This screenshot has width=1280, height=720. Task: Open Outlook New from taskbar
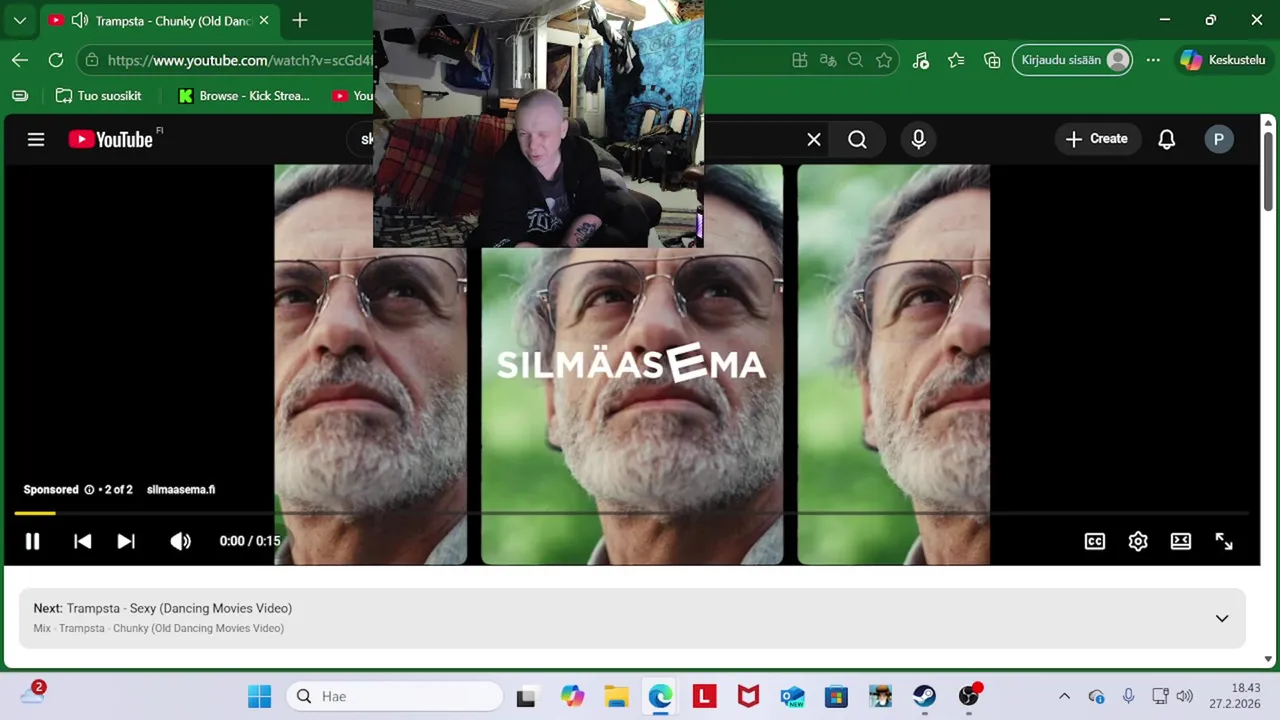(792, 696)
